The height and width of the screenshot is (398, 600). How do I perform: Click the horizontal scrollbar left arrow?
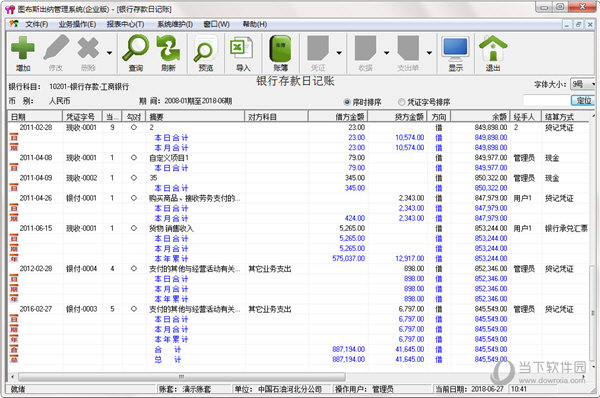[x=13, y=377]
